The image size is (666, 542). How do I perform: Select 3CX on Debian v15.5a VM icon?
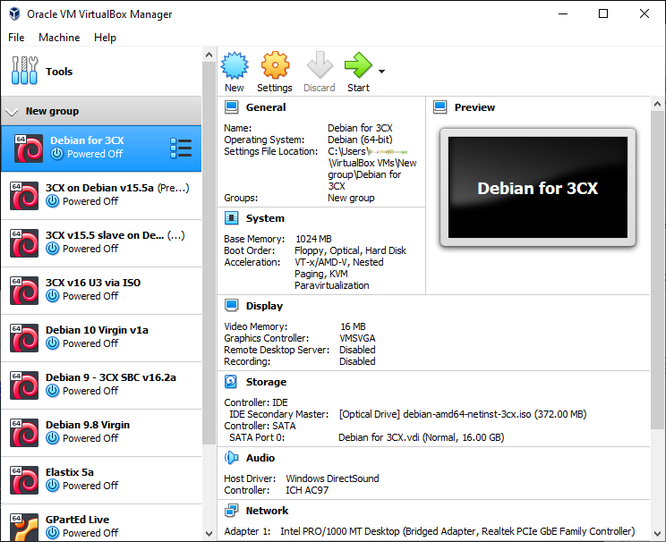click(x=24, y=196)
